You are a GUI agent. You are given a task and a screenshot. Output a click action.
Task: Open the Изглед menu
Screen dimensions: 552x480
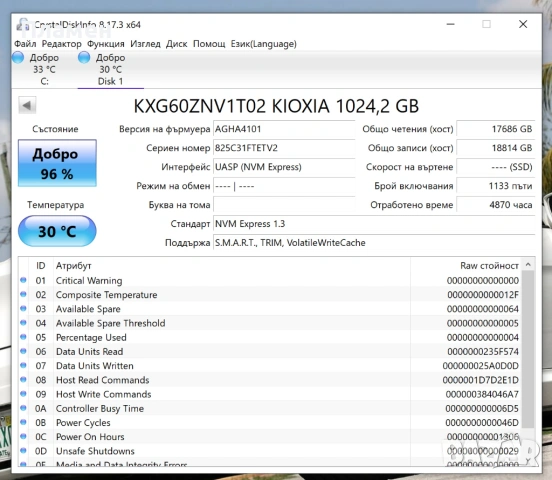tap(145, 44)
